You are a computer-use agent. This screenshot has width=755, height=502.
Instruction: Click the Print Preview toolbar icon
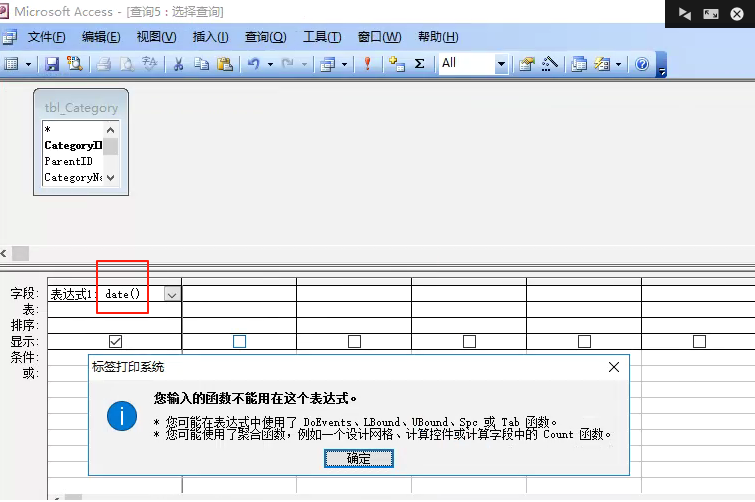point(127,64)
